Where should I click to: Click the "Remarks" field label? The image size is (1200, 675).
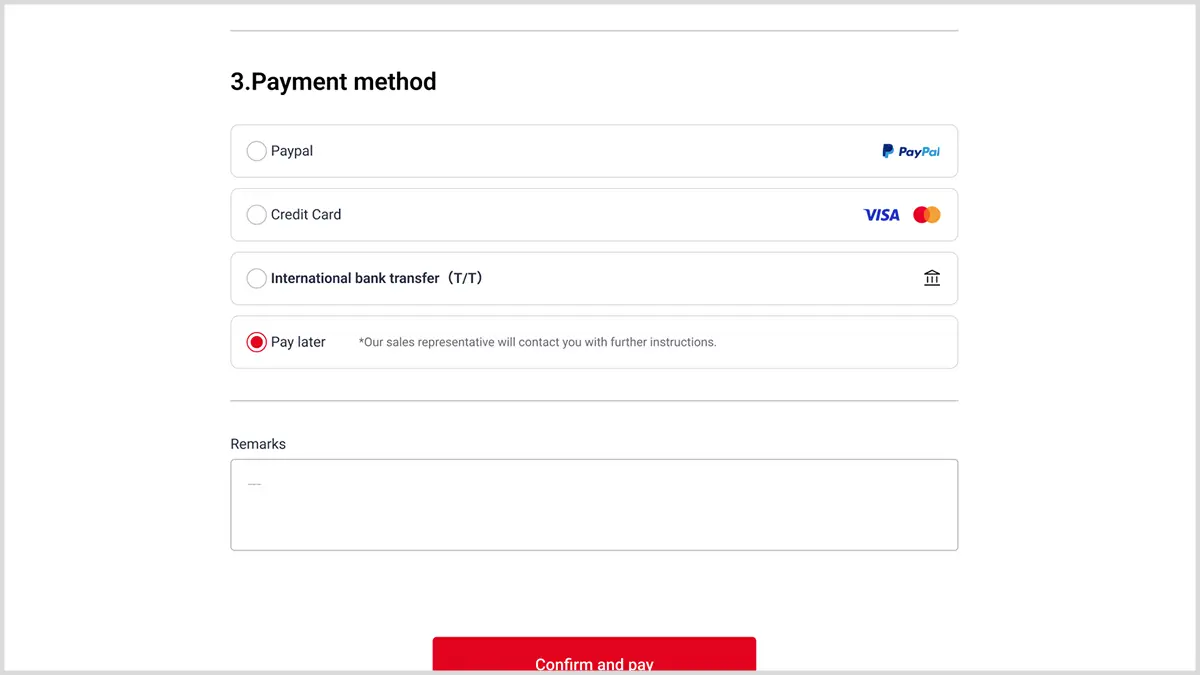pos(258,444)
